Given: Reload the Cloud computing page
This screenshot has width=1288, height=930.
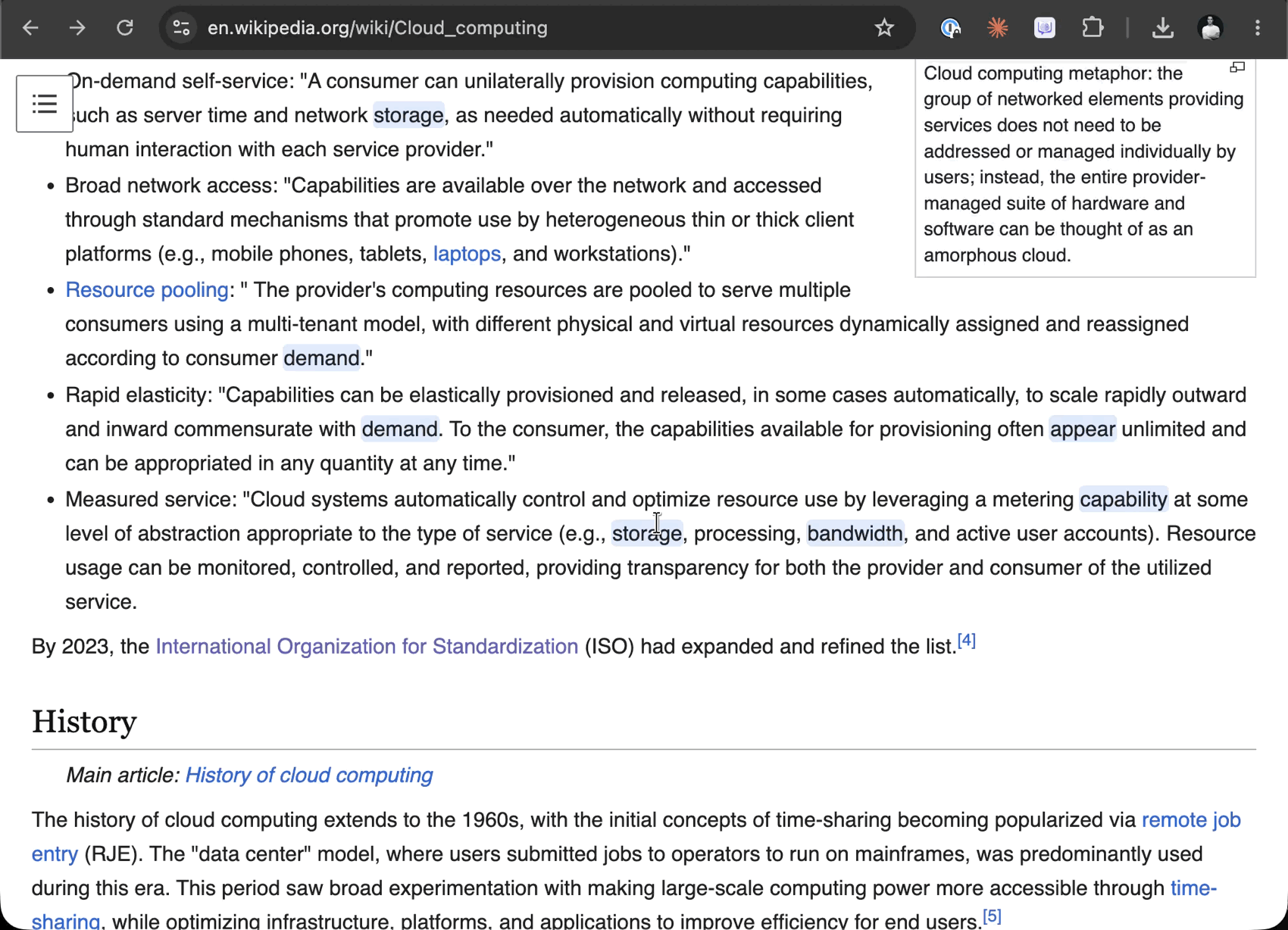Looking at the screenshot, I should pos(125,28).
